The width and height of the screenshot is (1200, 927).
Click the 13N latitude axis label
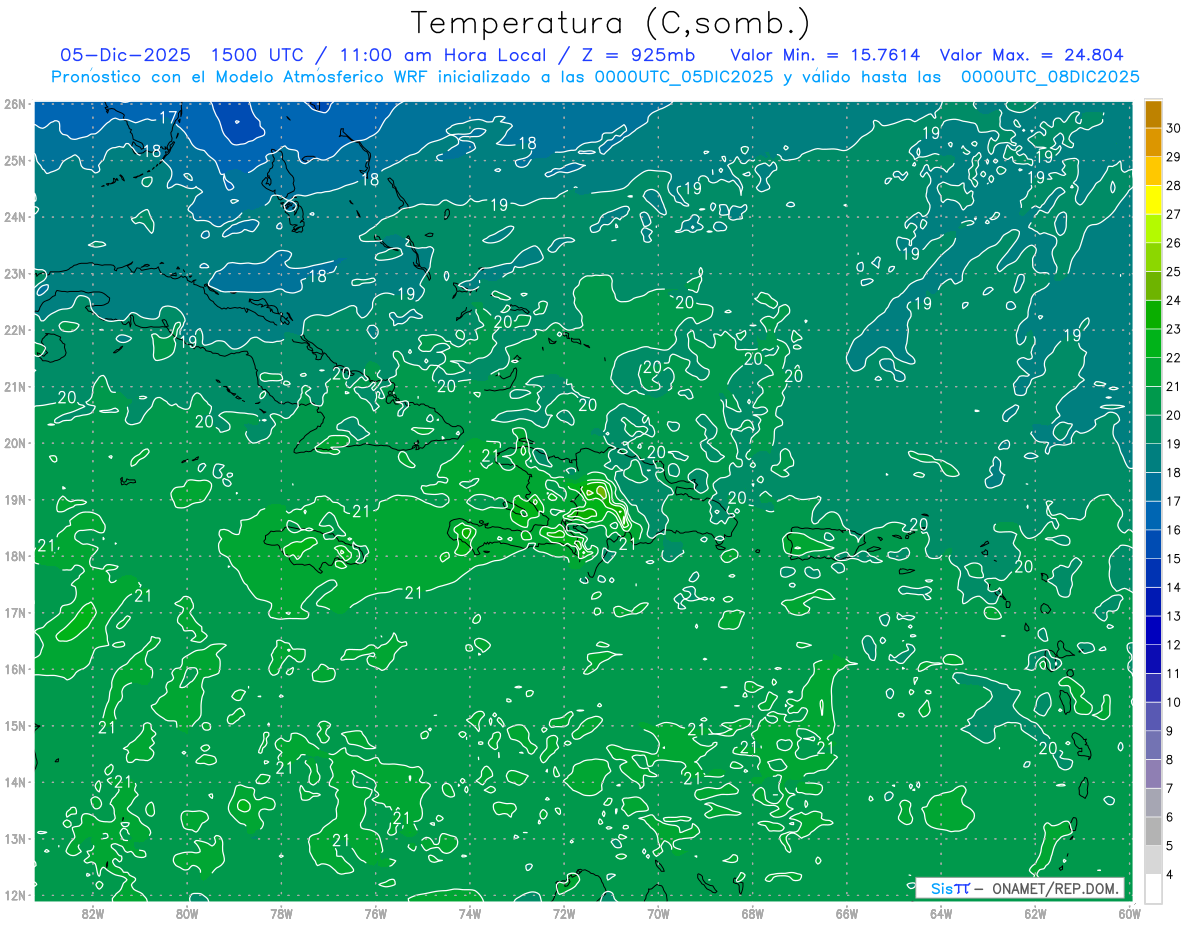click(14, 839)
